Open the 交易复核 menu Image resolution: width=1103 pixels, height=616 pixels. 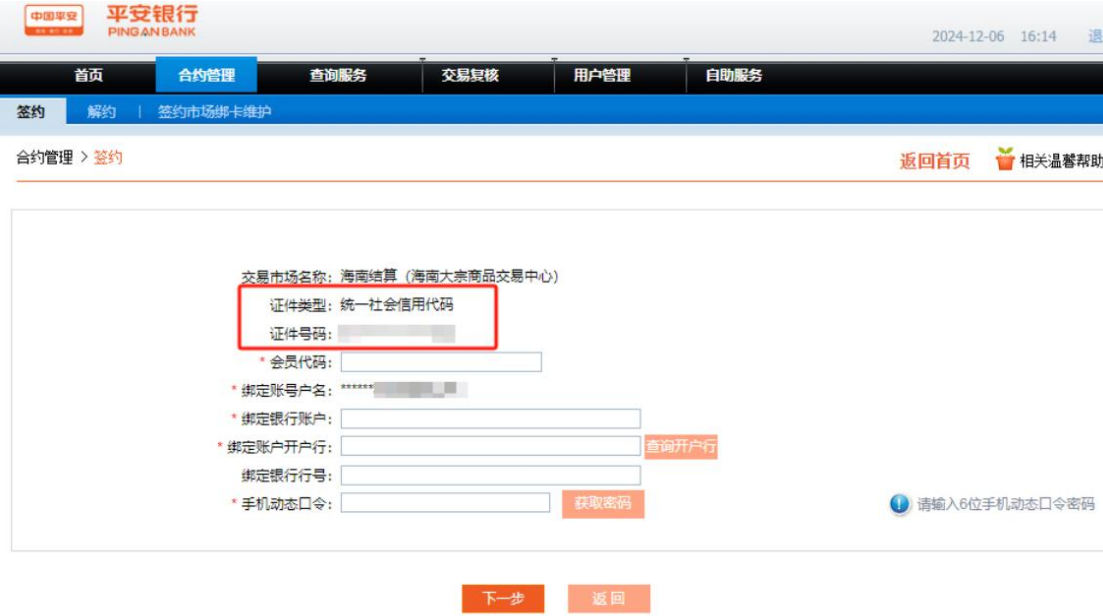[470, 76]
